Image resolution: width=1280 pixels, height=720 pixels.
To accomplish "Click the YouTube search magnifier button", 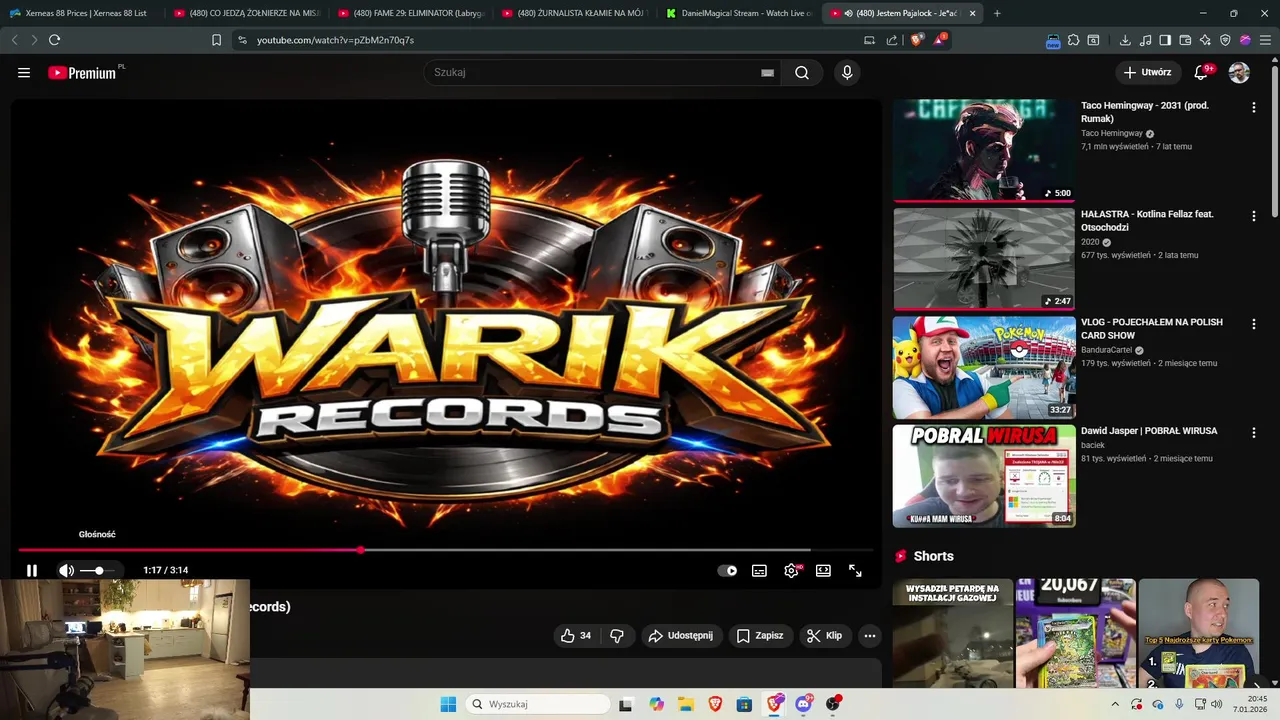I will [802, 72].
